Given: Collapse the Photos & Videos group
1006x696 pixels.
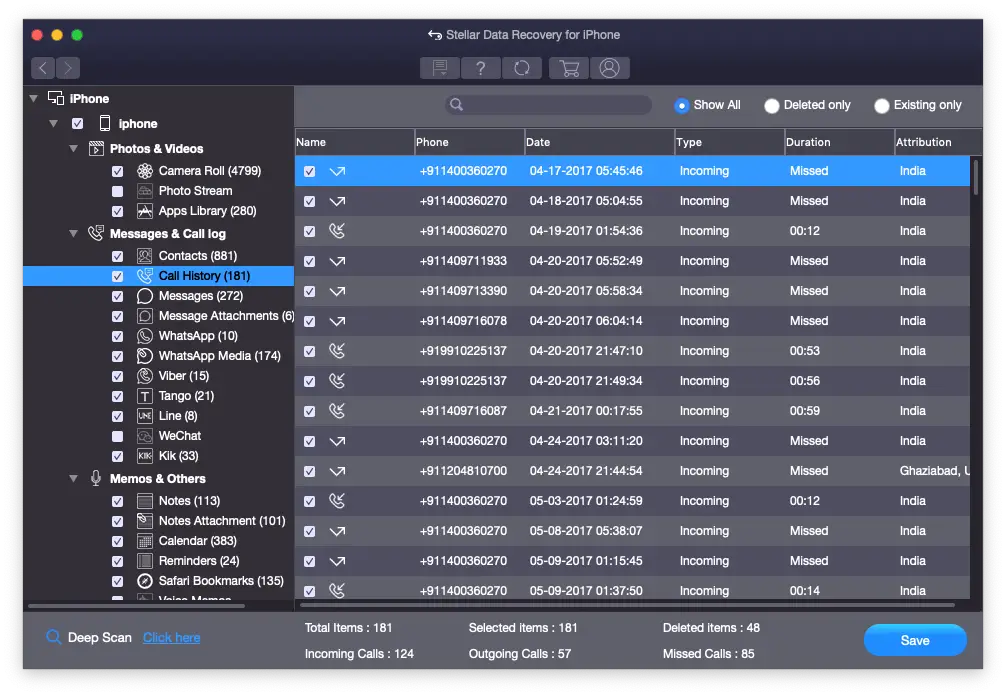Looking at the screenshot, I should pos(73,148).
